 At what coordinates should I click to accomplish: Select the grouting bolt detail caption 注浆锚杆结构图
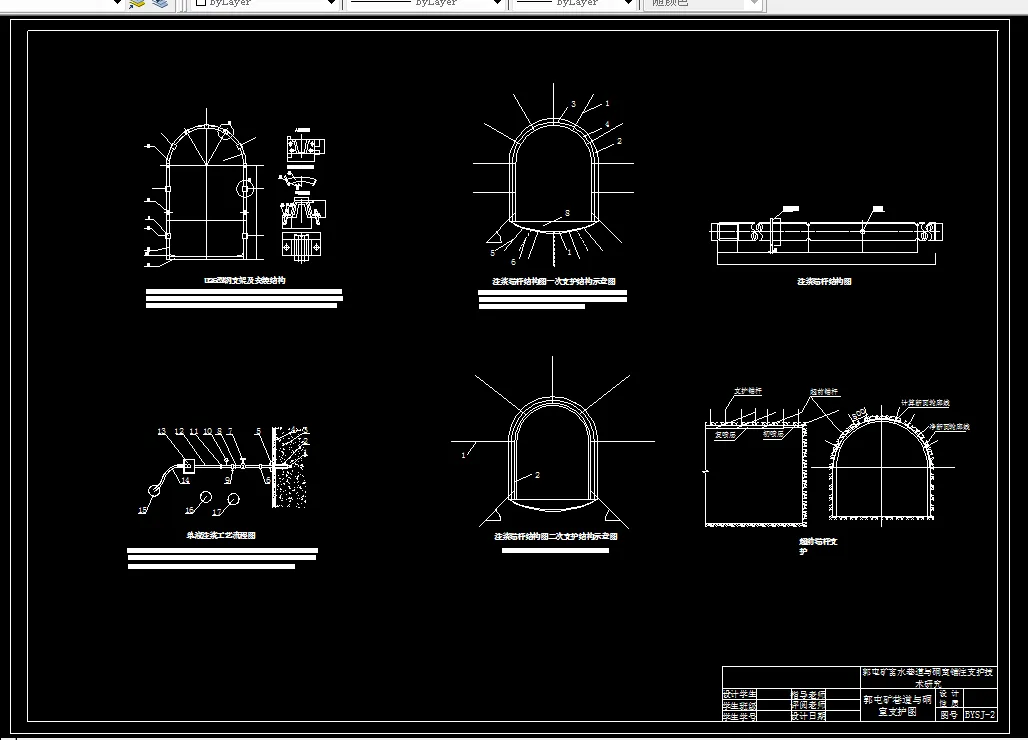pos(824,281)
